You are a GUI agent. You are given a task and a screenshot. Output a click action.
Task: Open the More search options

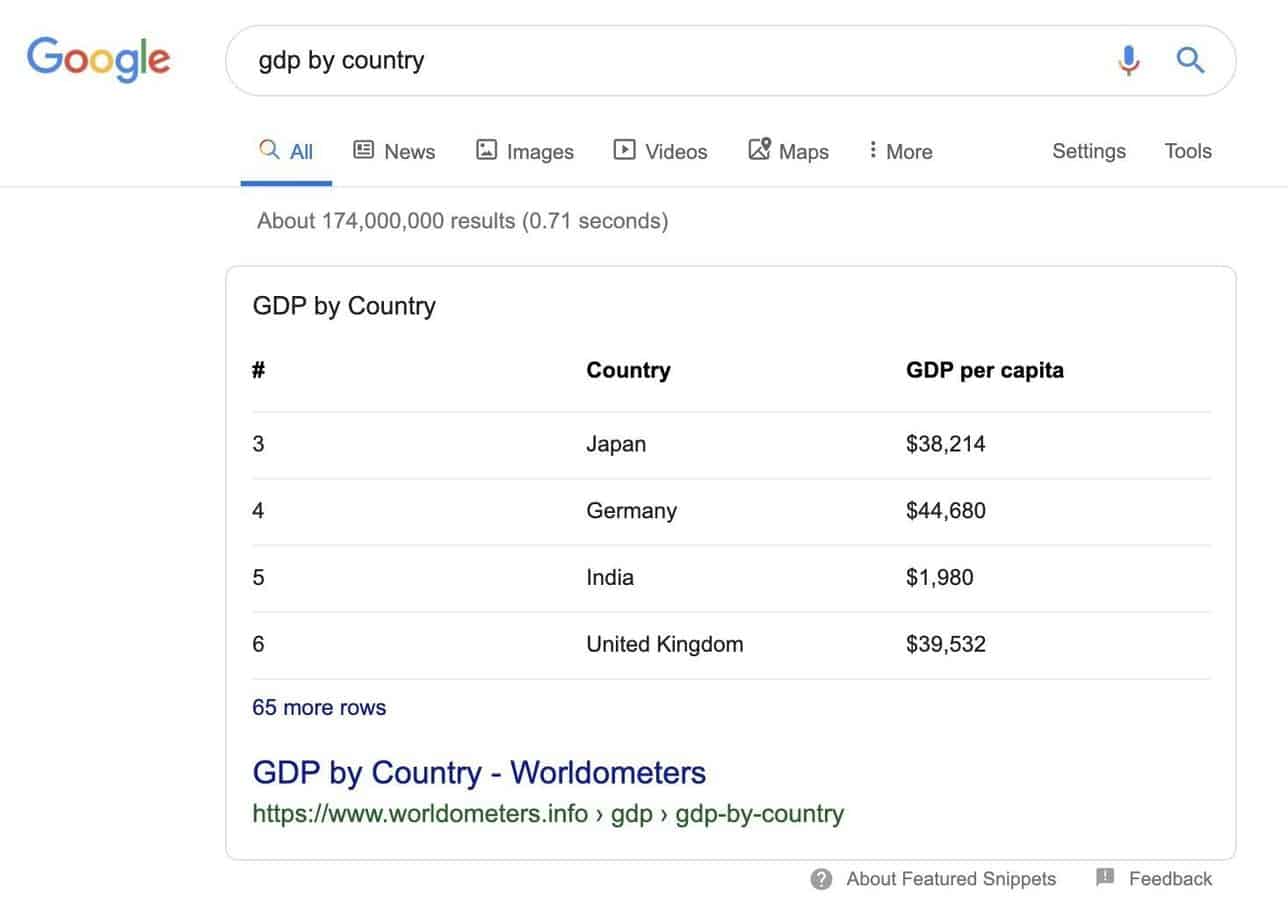coord(899,151)
